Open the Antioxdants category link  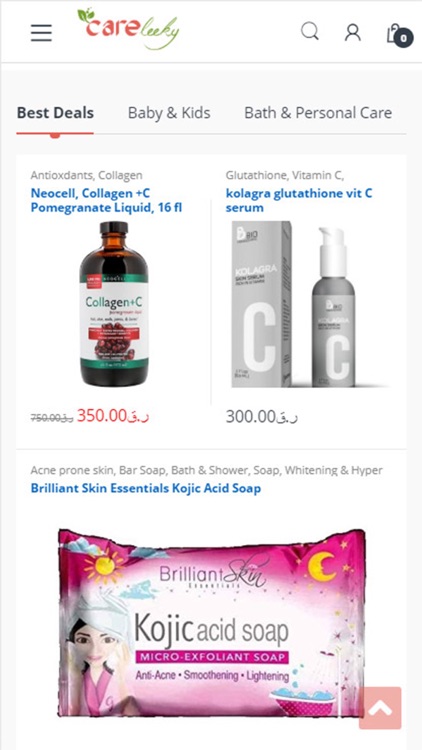63,176
